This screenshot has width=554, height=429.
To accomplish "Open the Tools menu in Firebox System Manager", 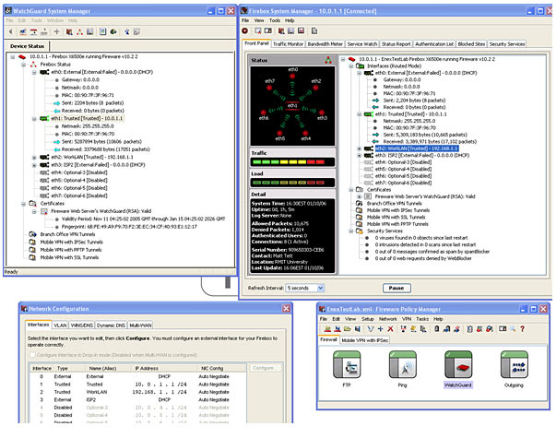I will coord(275,20).
